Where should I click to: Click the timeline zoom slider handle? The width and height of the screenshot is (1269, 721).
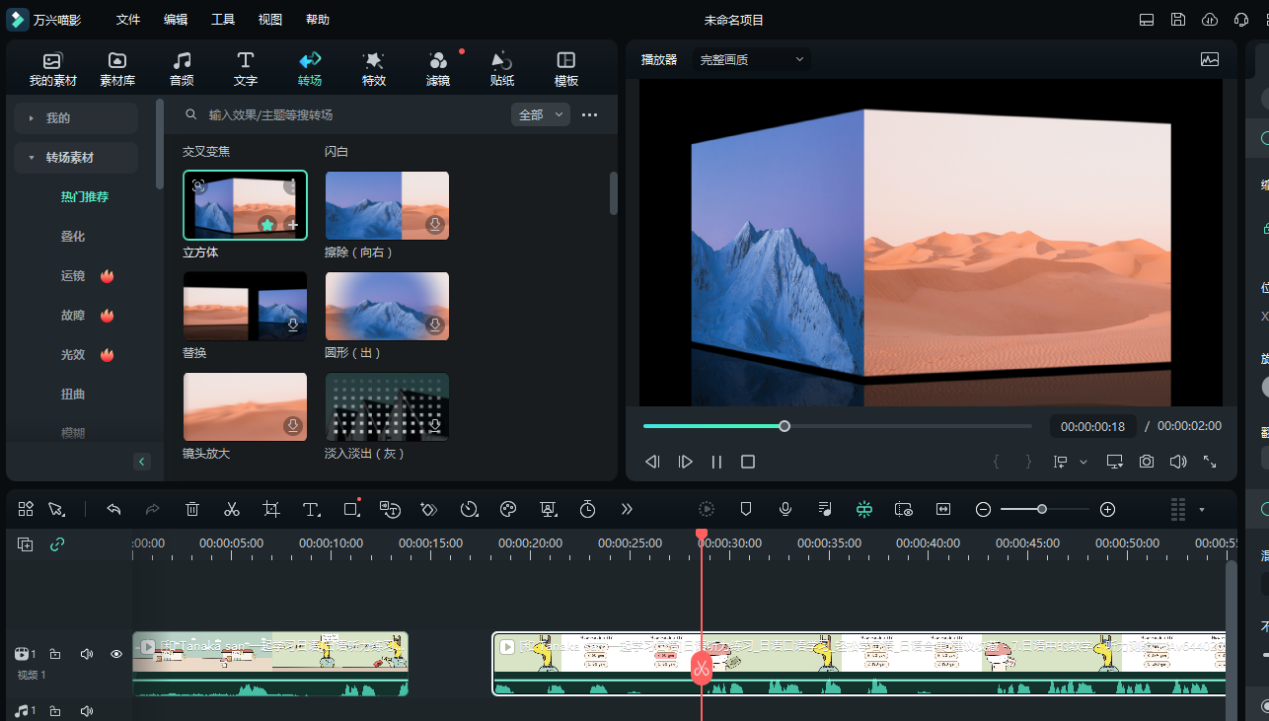tap(1042, 509)
